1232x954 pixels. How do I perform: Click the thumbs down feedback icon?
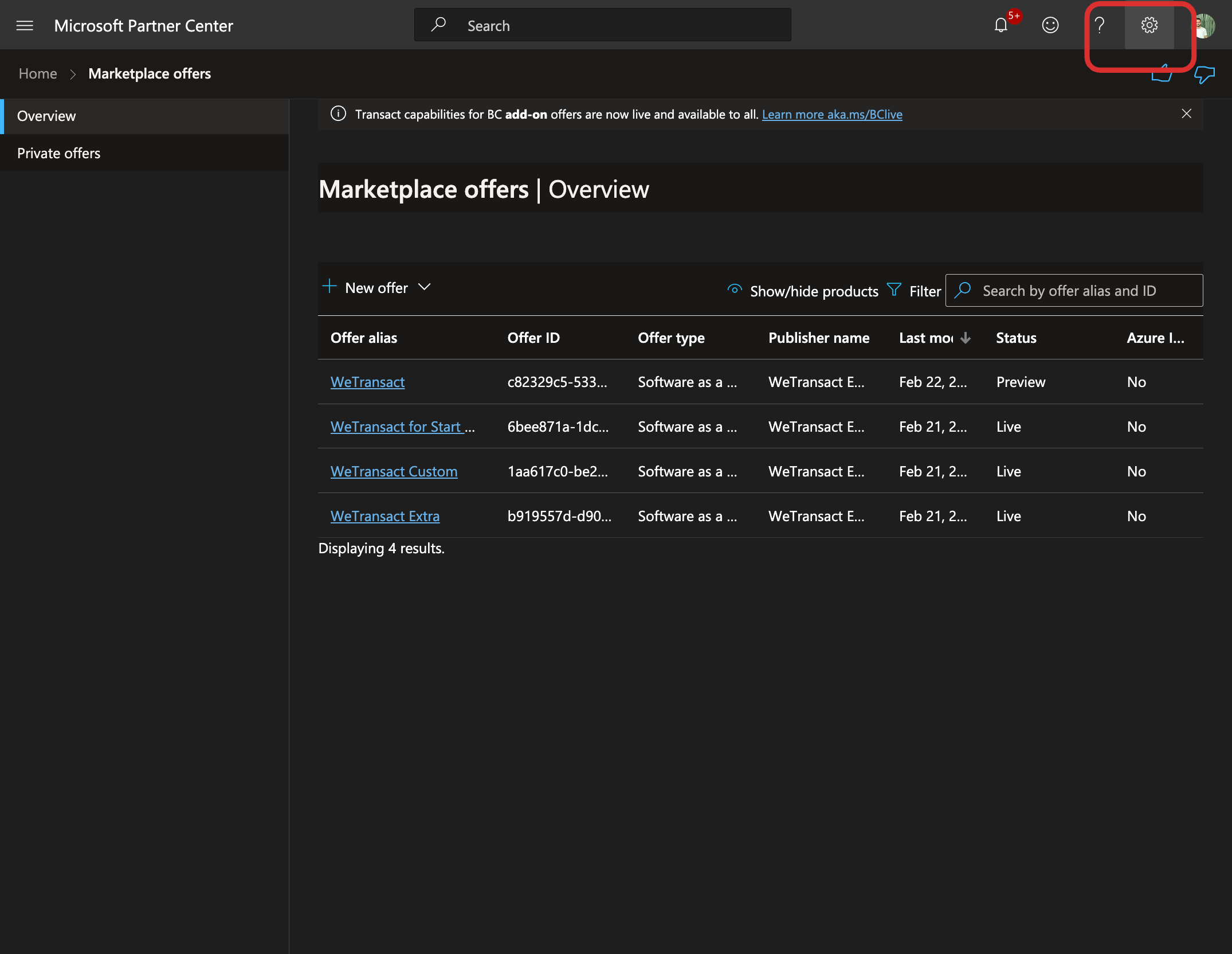coord(1204,75)
